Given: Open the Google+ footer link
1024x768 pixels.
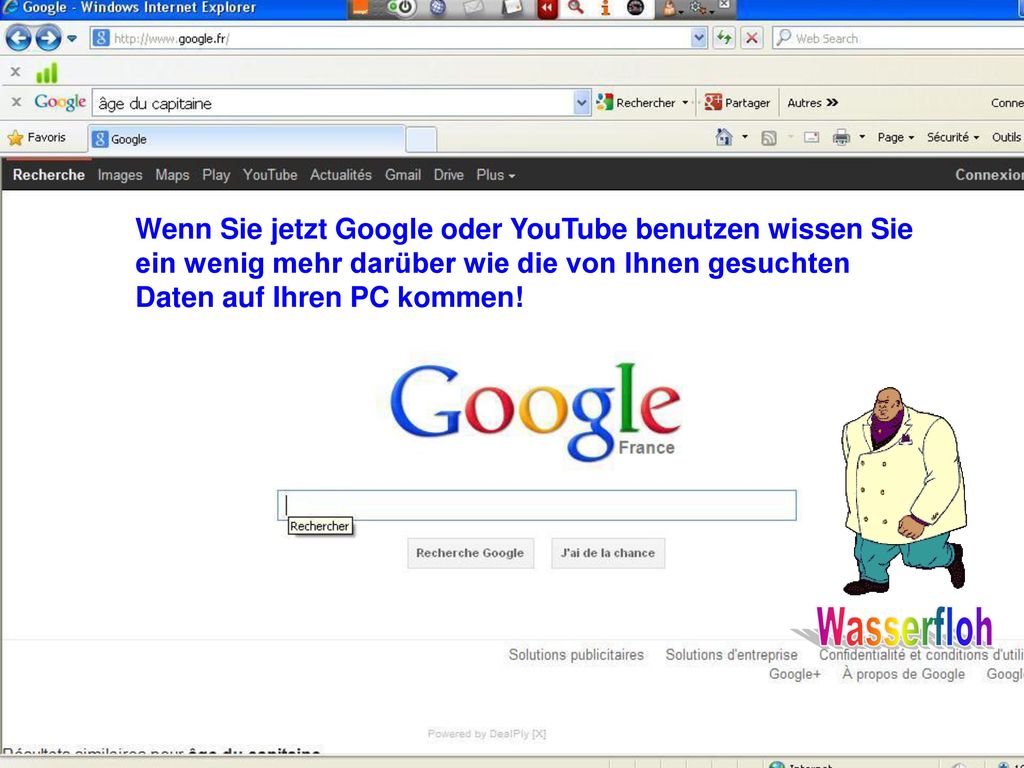Looking at the screenshot, I should [x=795, y=674].
